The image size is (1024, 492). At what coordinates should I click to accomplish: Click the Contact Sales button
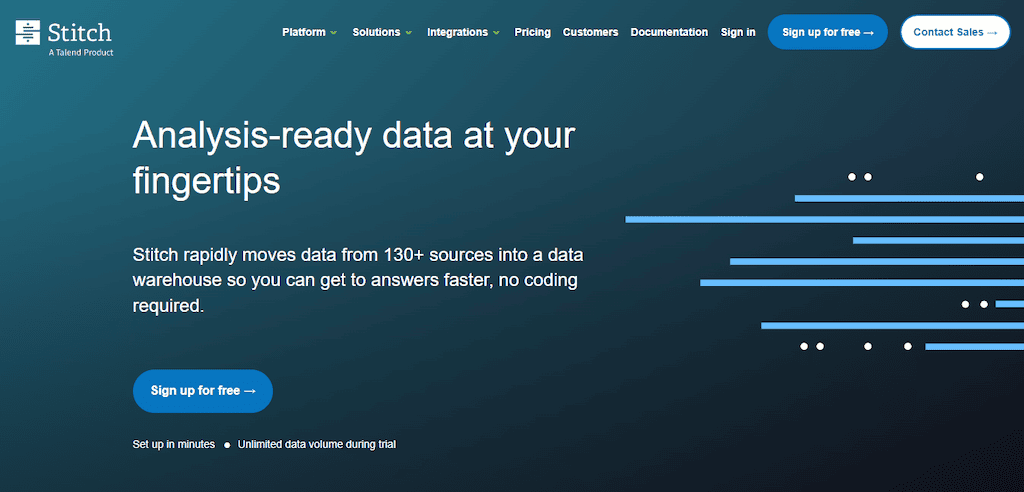coord(955,32)
